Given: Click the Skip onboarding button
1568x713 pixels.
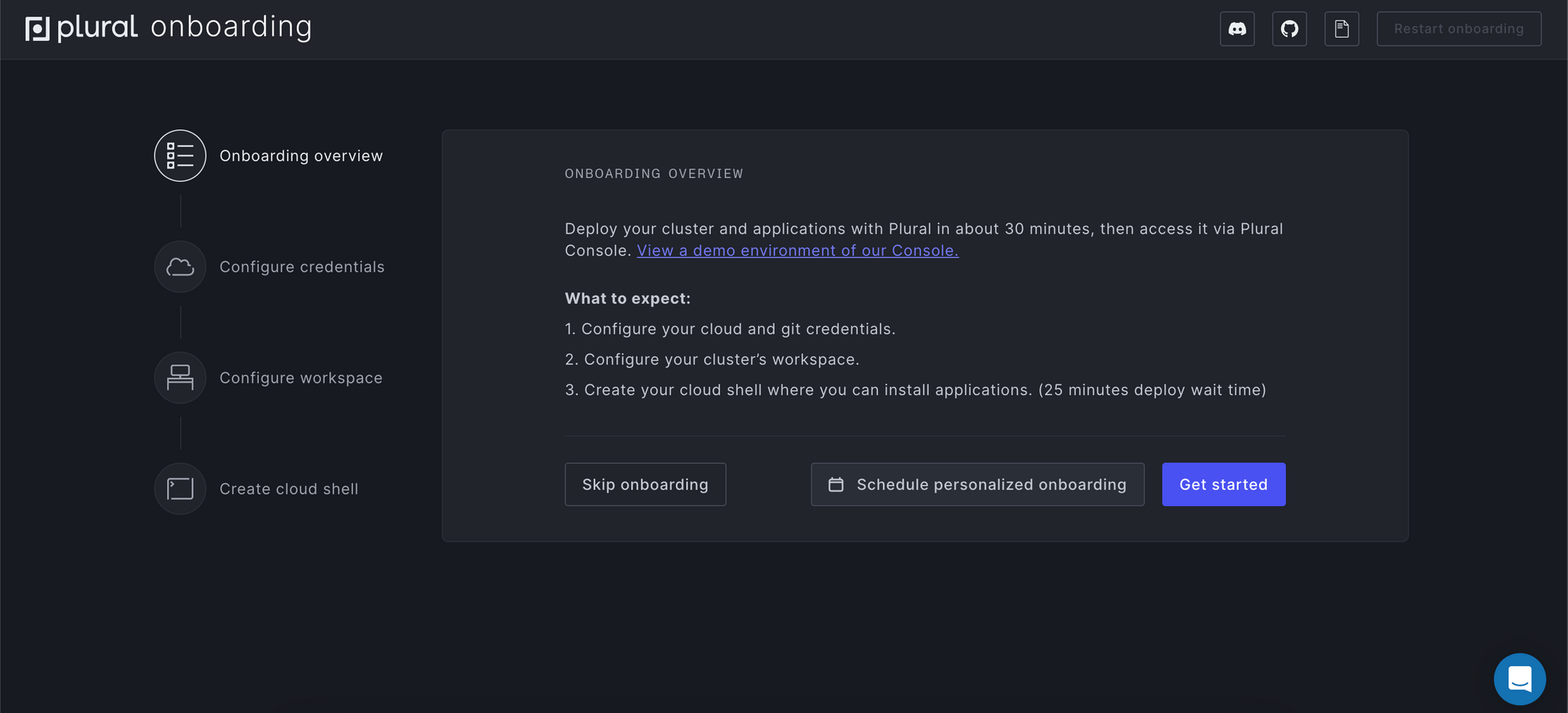Looking at the screenshot, I should (x=645, y=484).
